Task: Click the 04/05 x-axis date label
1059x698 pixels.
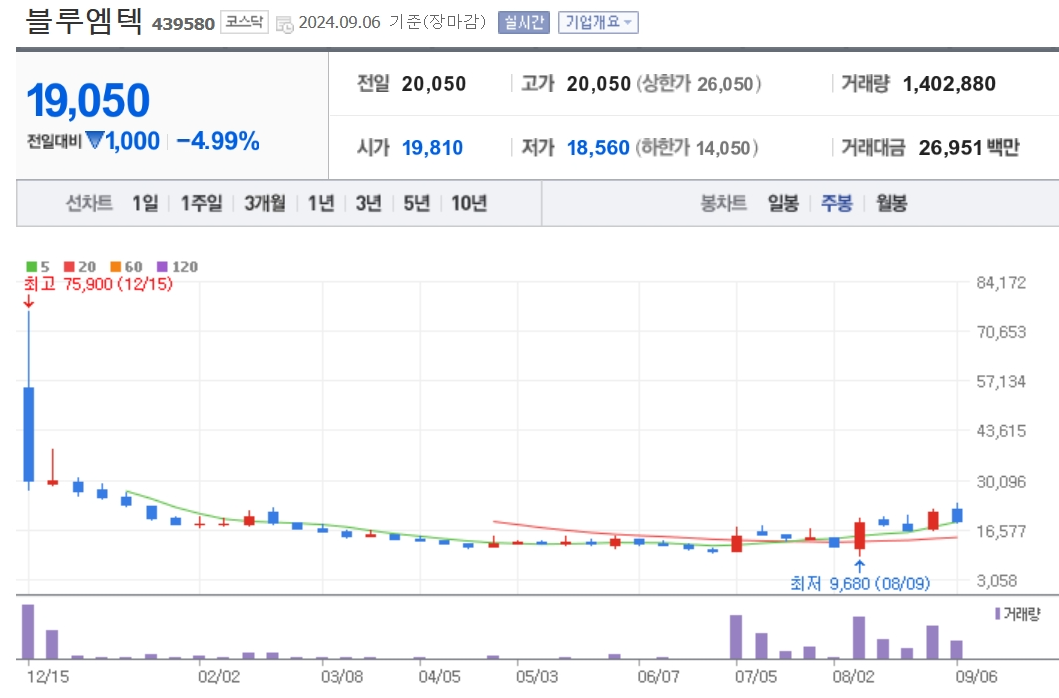Action: (440, 676)
